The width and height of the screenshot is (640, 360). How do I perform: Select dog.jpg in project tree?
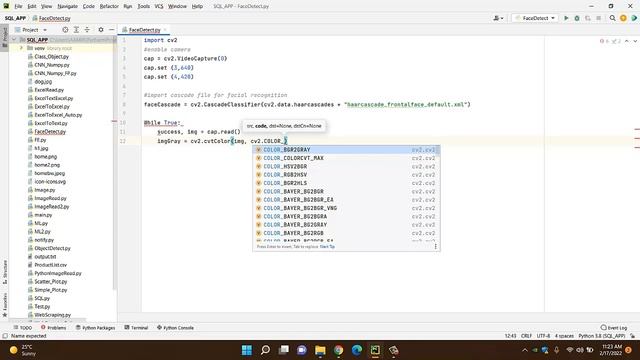tap(43, 82)
